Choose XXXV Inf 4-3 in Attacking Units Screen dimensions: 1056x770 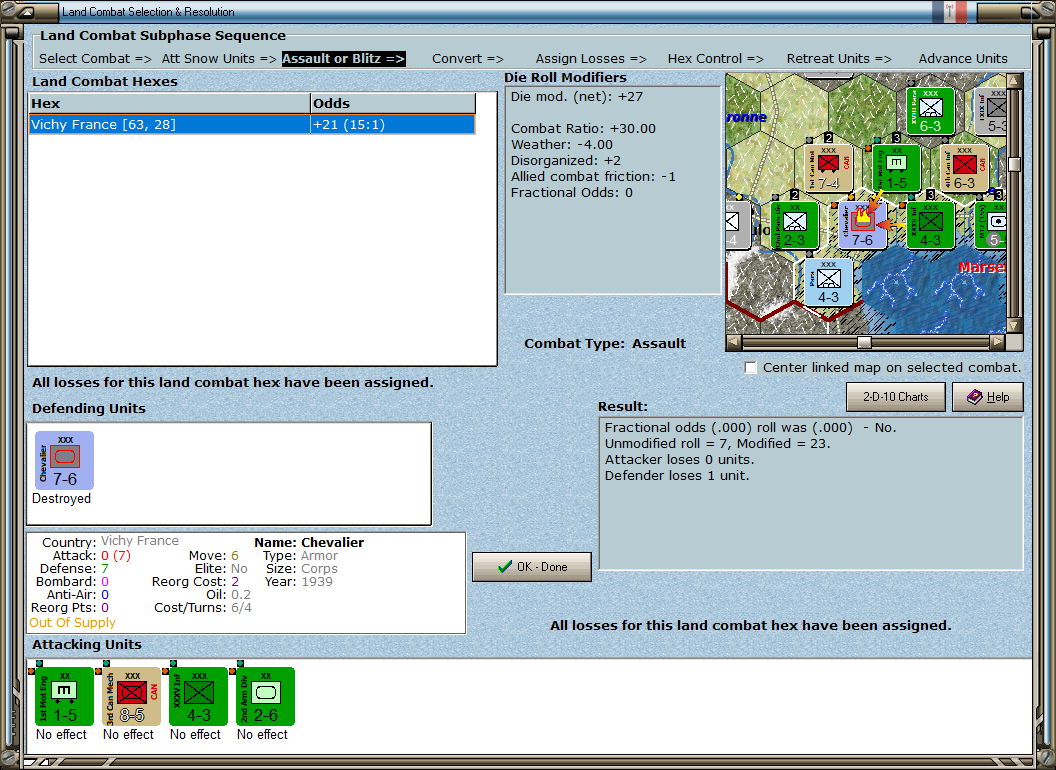(x=199, y=697)
